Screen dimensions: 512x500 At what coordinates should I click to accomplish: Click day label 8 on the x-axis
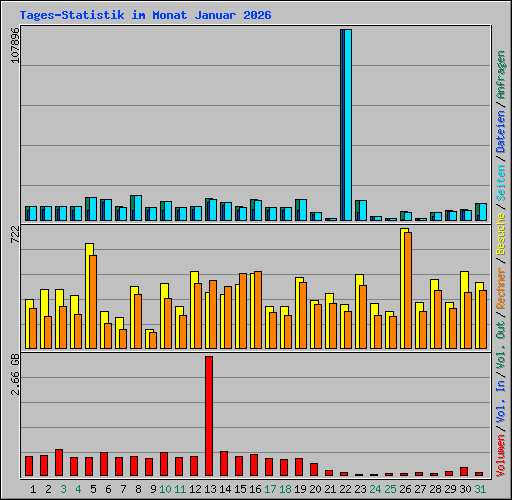click(x=138, y=489)
